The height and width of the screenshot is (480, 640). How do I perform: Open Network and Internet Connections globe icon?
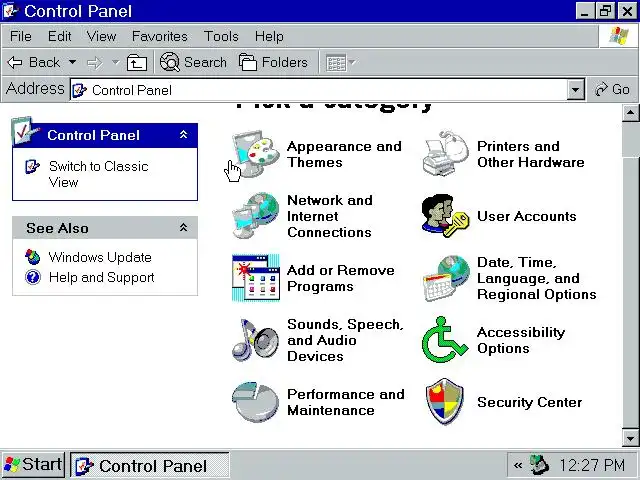[256, 216]
